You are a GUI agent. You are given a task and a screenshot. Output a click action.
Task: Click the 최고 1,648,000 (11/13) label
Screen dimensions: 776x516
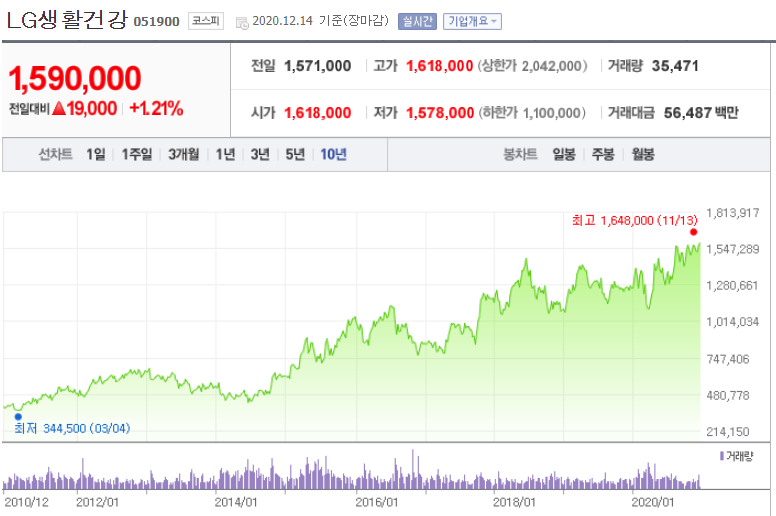634,220
